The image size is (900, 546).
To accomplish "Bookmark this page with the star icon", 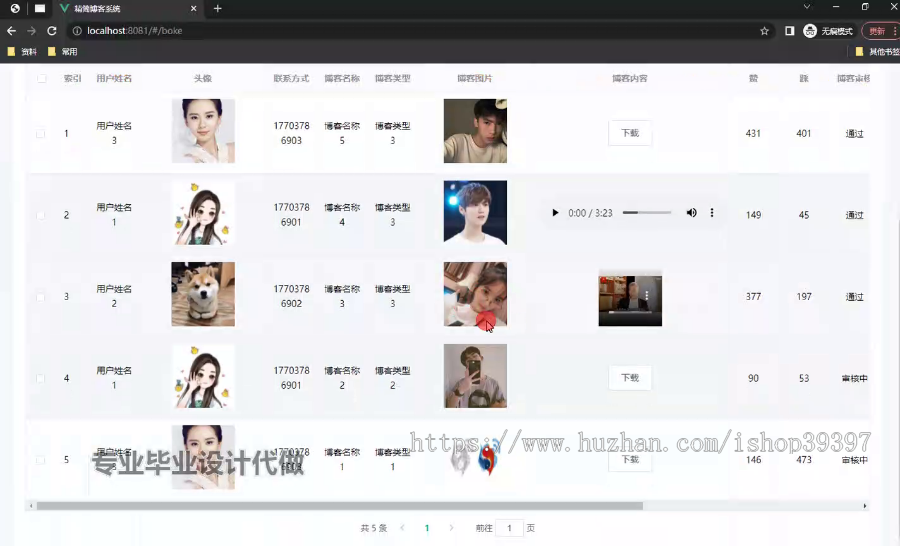I will pyautogui.click(x=764, y=31).
